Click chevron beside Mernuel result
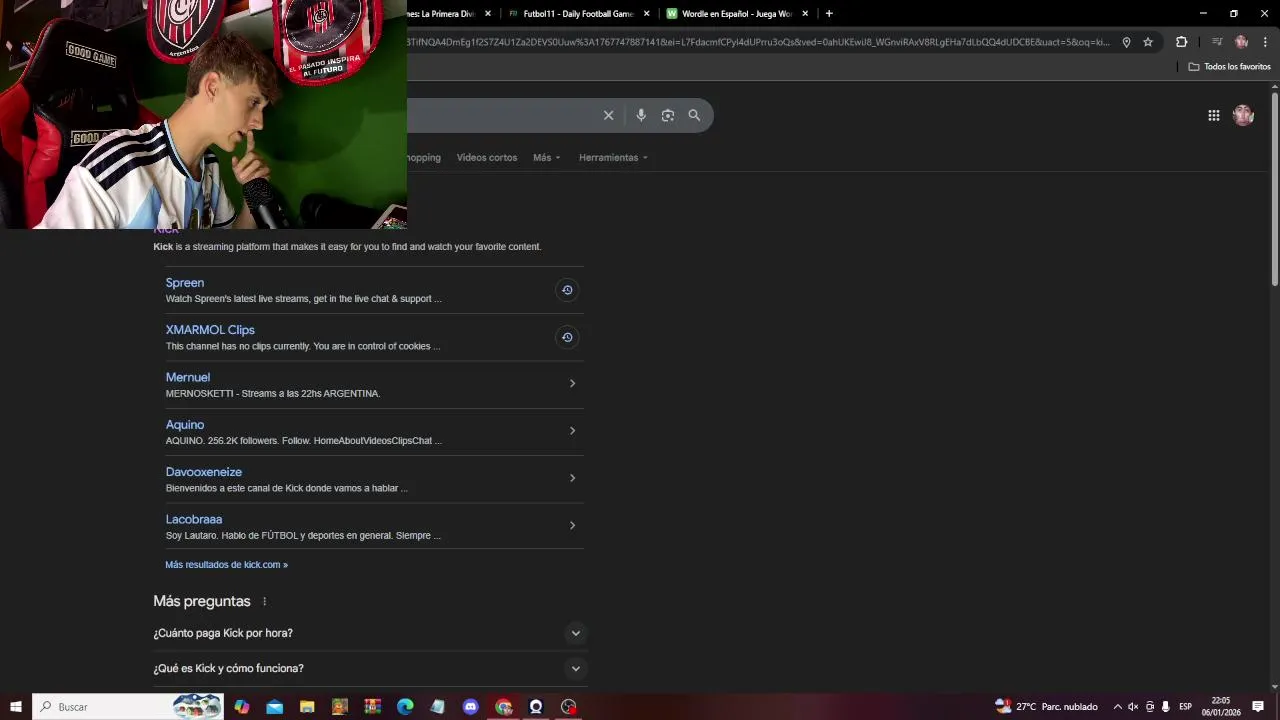The width and height of the screenshot is (1280, 720). tap(572, 384)
